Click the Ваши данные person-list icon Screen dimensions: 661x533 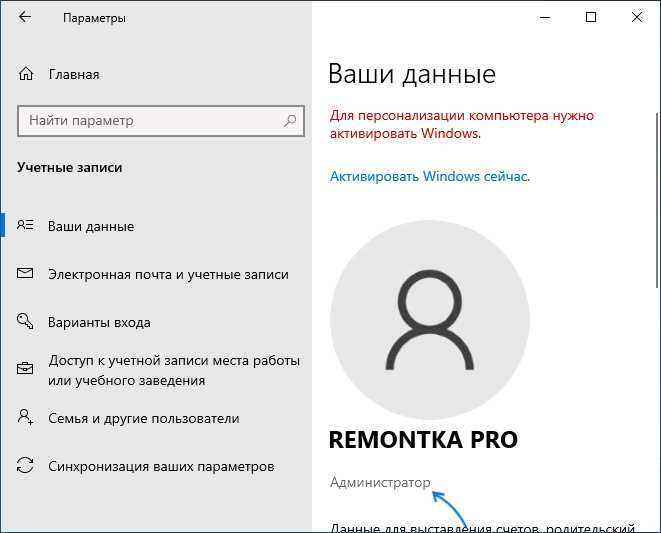point(25,225)
